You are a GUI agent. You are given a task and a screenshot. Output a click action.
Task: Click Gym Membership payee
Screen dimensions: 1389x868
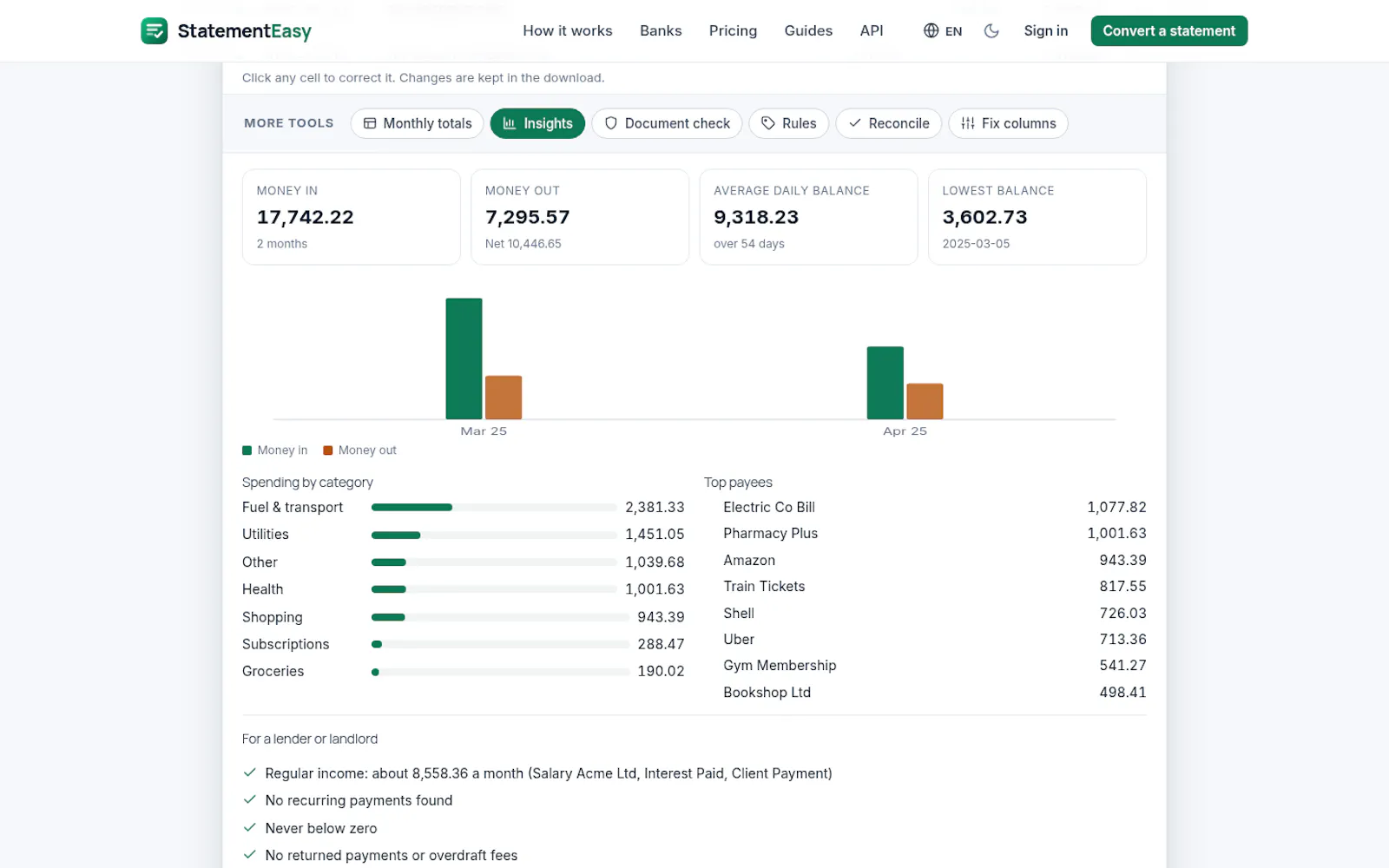(x=780, y=665)
